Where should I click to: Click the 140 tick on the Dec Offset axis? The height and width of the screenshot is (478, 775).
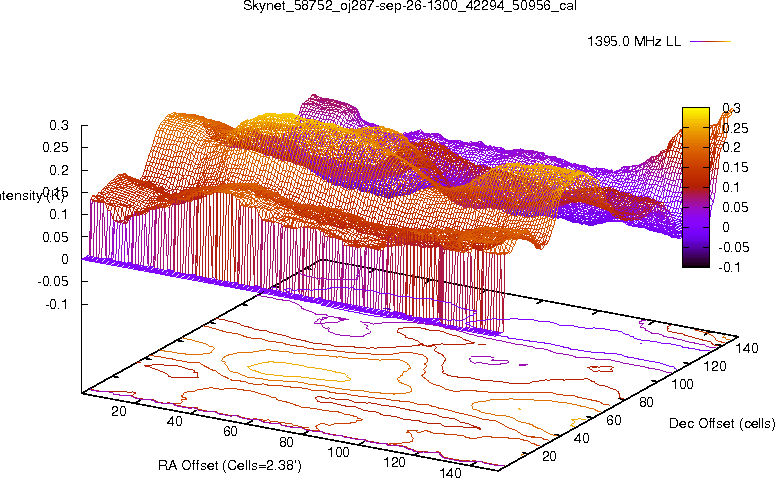tap(747, 348)
